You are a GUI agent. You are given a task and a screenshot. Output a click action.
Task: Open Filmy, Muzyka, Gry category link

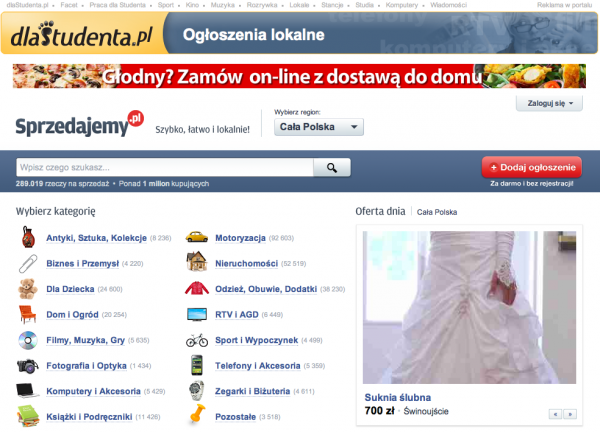(86, 340)
